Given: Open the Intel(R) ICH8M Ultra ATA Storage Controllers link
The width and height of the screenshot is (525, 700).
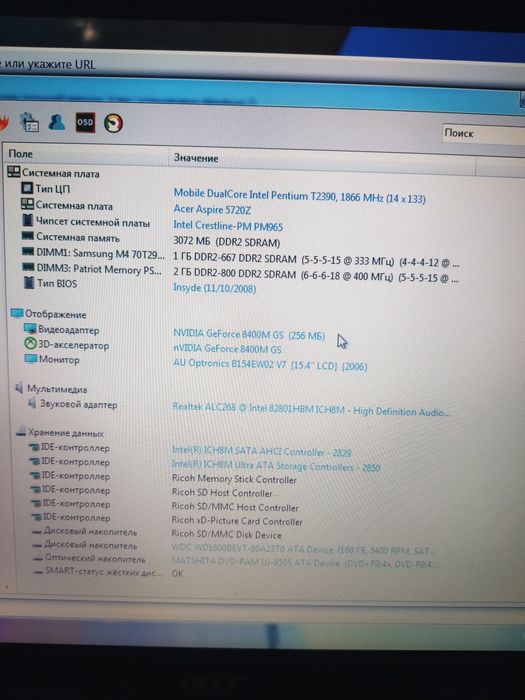Looking at the screenshot, I should 276,466.
